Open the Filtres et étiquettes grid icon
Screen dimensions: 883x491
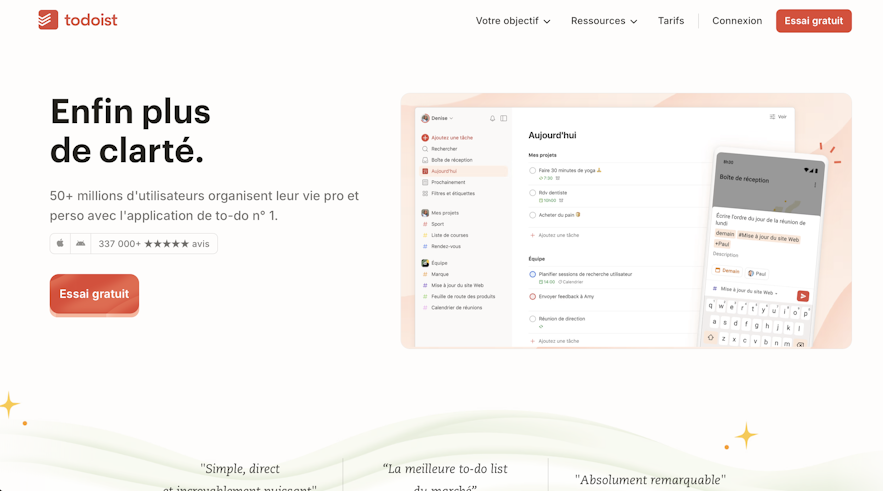(x=425, y=194)
